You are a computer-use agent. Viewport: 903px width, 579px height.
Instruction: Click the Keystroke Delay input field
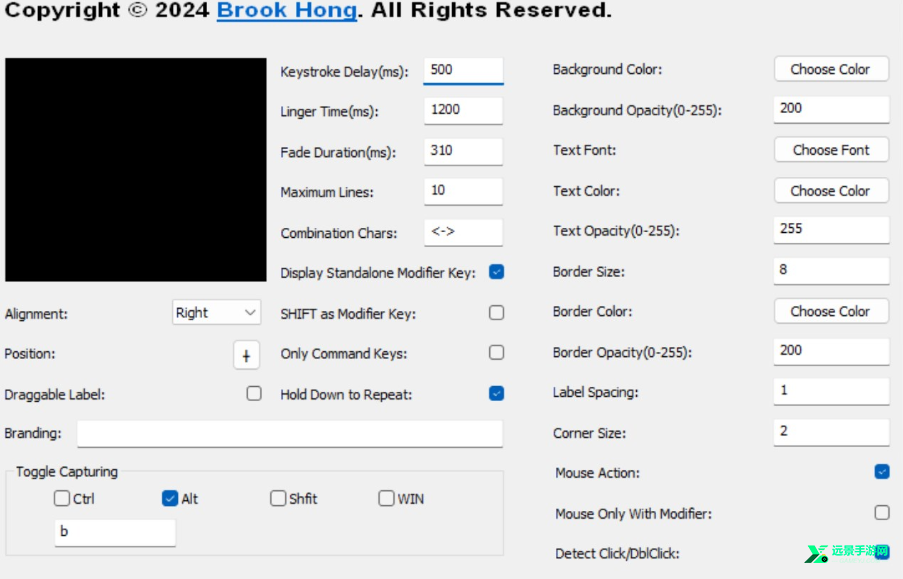click(x=464, y=71)
